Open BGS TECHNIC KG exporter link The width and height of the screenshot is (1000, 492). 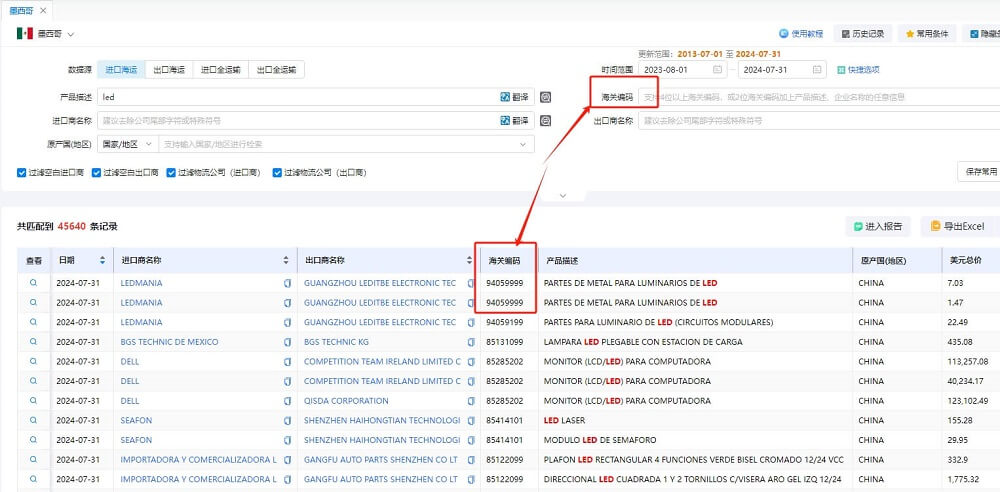(x=336, y=342)
